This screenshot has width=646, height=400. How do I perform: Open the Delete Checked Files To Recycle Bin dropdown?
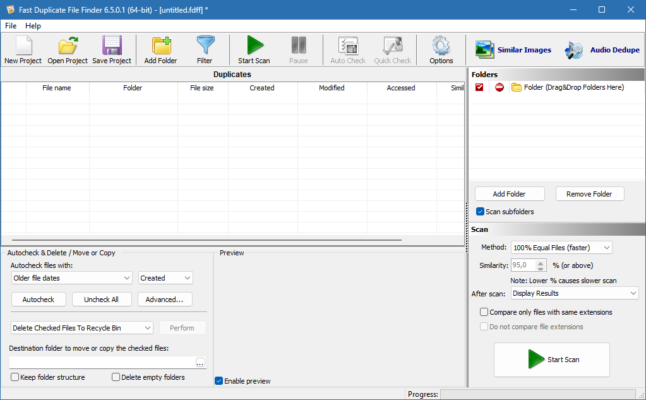pos(82,328)
